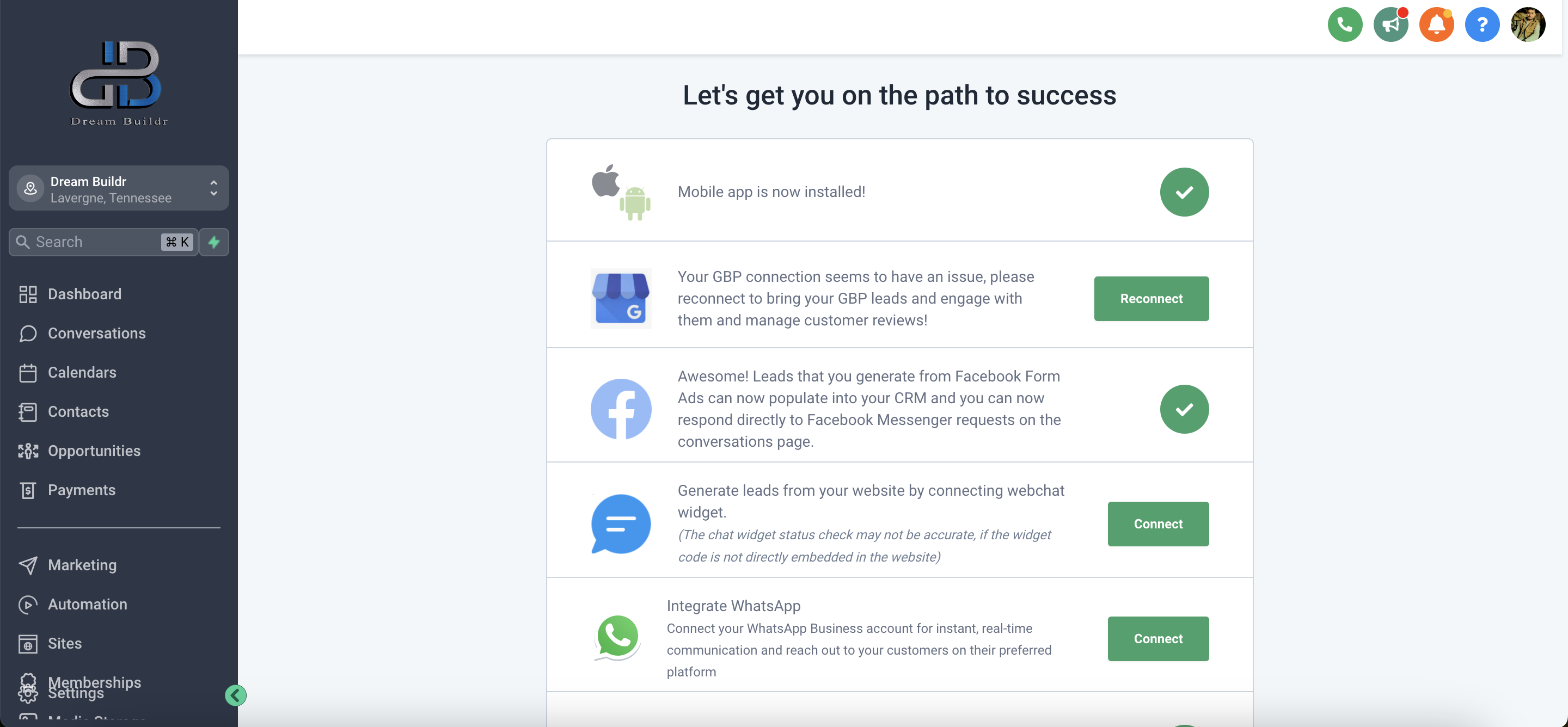The image size is (1568, 727).
Task: Click the green phone dialer icon
Action: point(1344,25)
